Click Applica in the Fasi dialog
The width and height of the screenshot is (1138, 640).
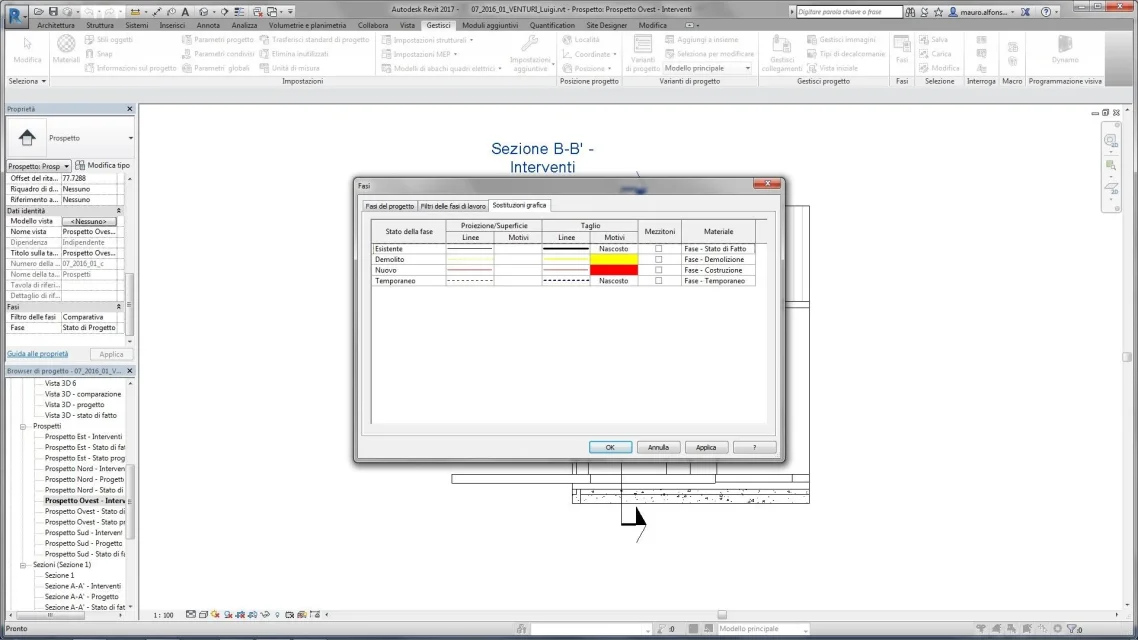tap(706, 448)
